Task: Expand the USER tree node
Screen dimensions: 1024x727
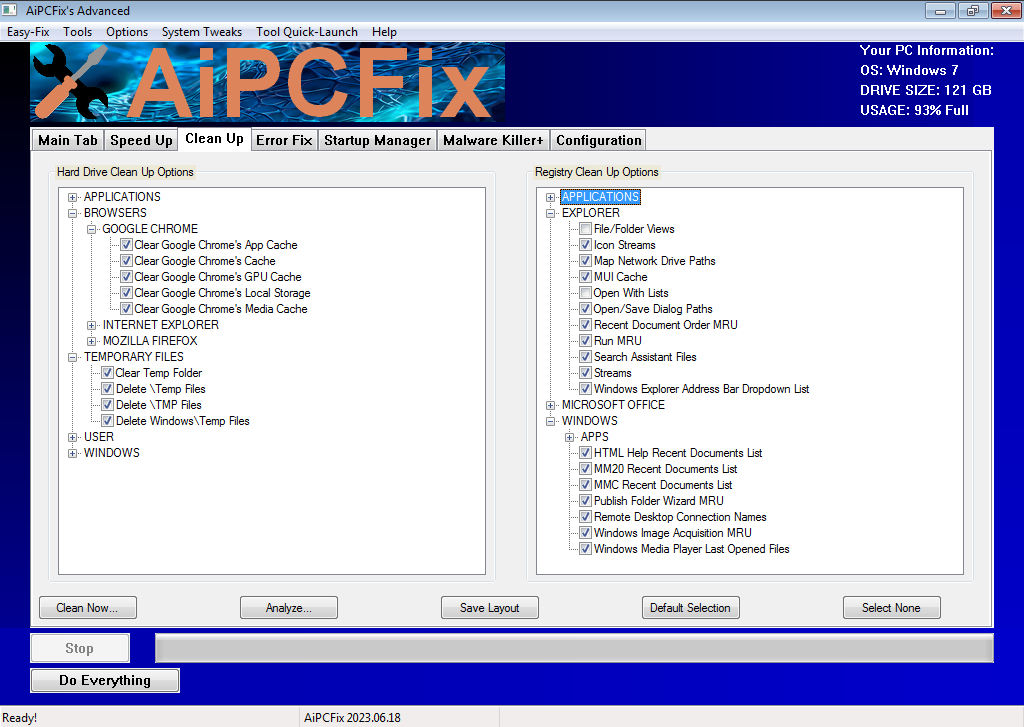Action: coord(72,437)
